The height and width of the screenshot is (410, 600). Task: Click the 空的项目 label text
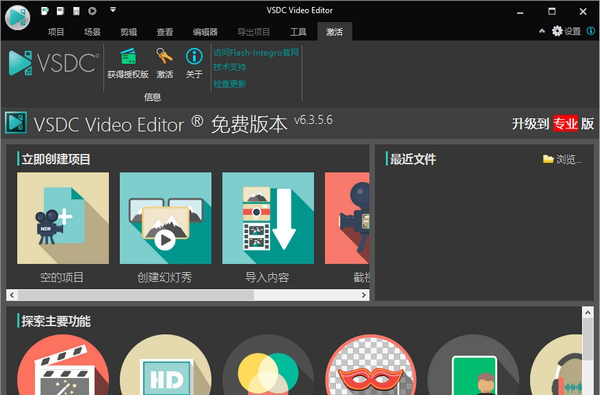62,277
